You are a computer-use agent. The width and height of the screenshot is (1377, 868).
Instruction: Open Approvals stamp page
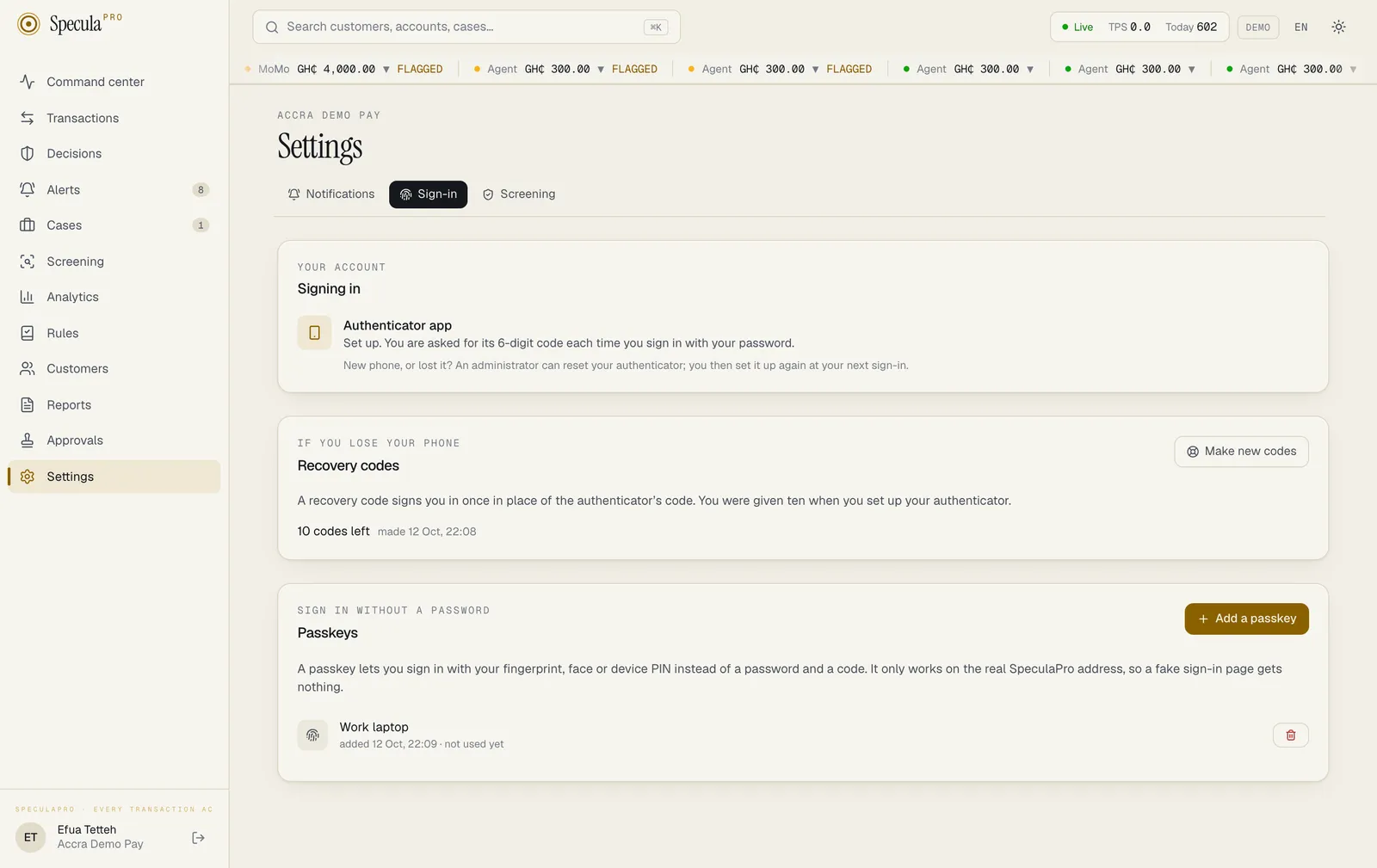click(114, 440)
